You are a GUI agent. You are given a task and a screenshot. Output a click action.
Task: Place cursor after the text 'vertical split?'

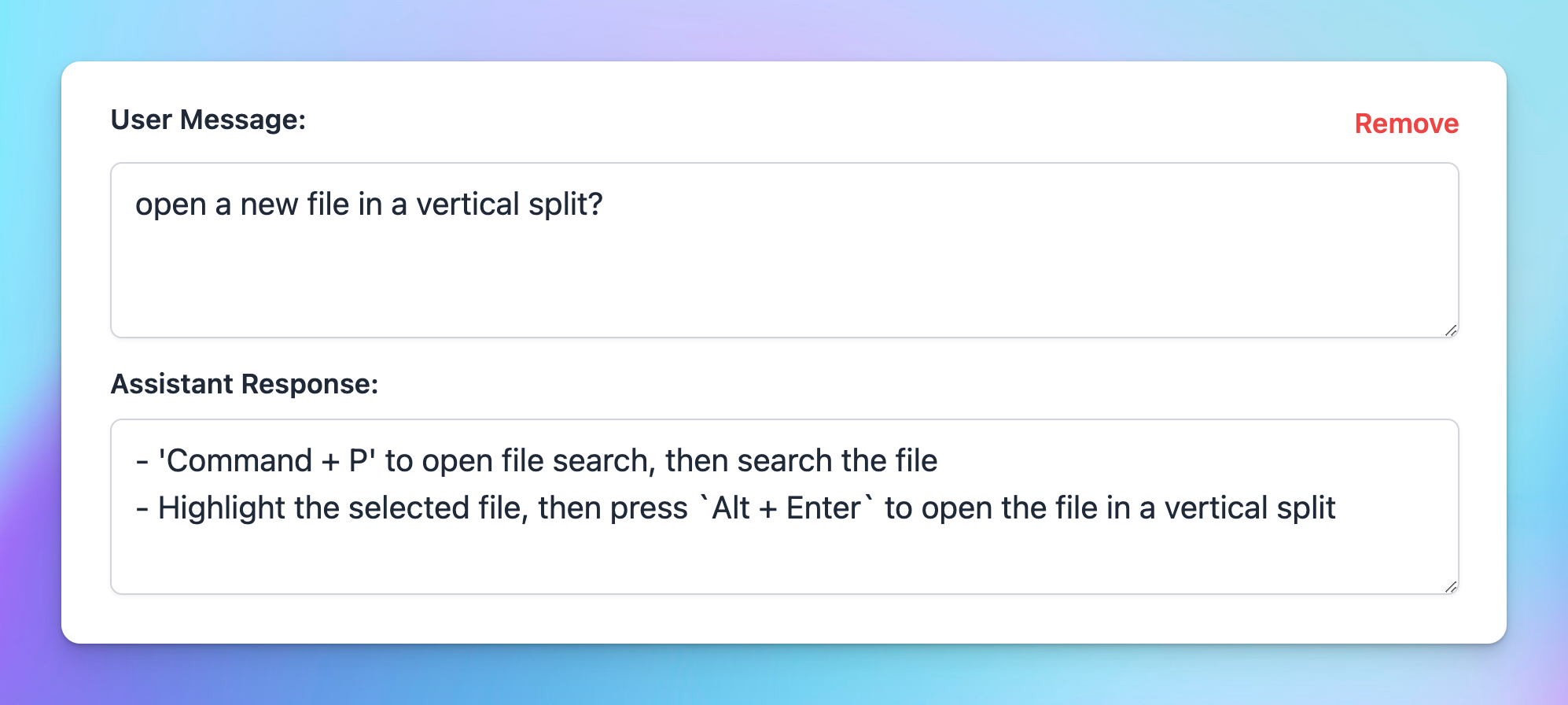(x=605, y=204)
